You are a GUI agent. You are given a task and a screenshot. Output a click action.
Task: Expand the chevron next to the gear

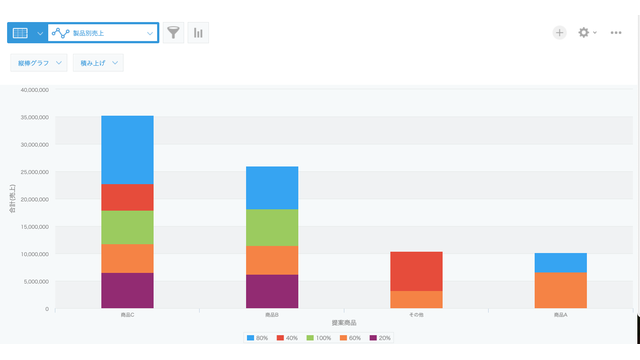coord(595,33)
